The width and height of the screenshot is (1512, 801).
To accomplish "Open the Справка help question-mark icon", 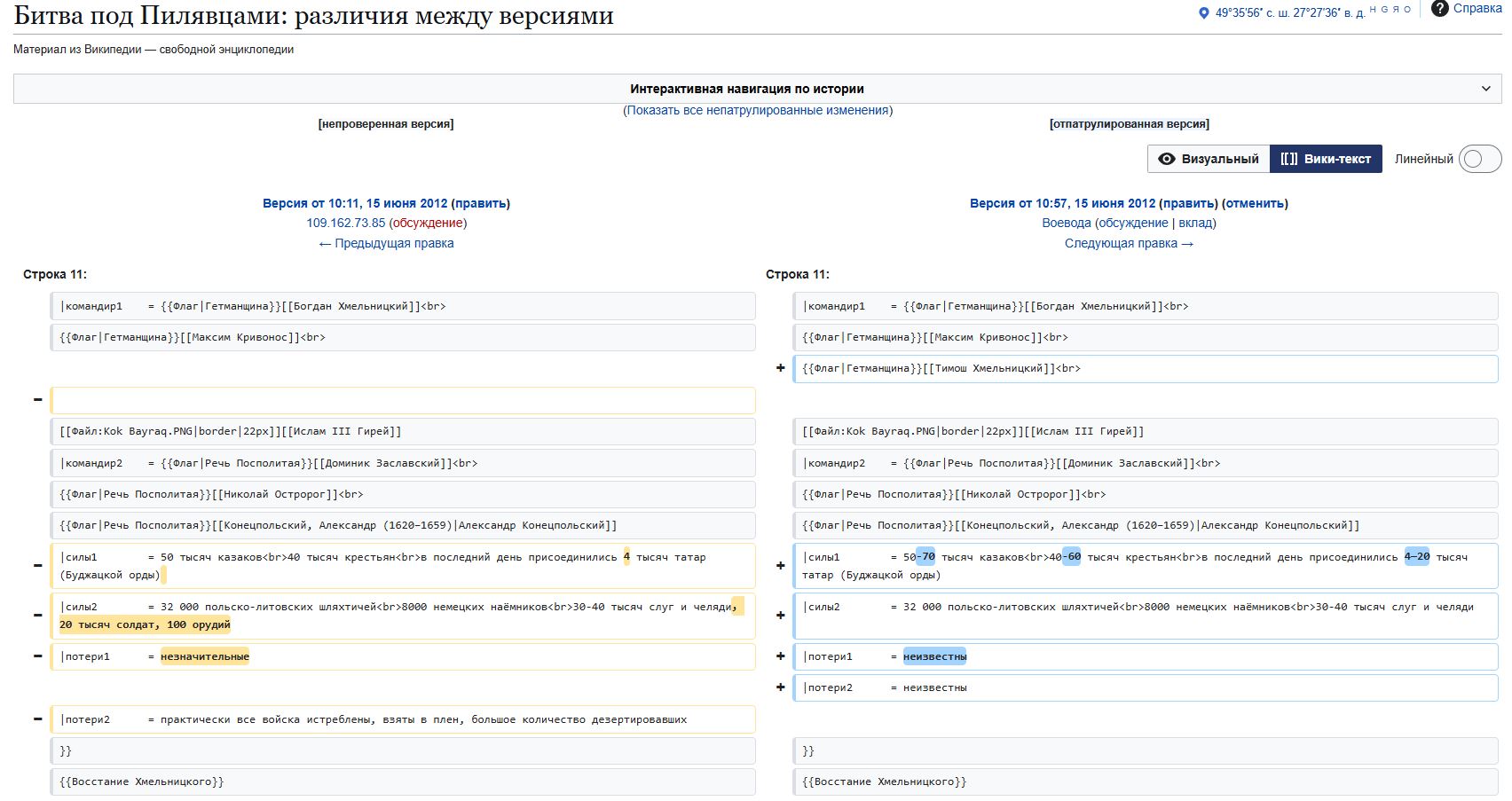I will [x=1440, y=9].
